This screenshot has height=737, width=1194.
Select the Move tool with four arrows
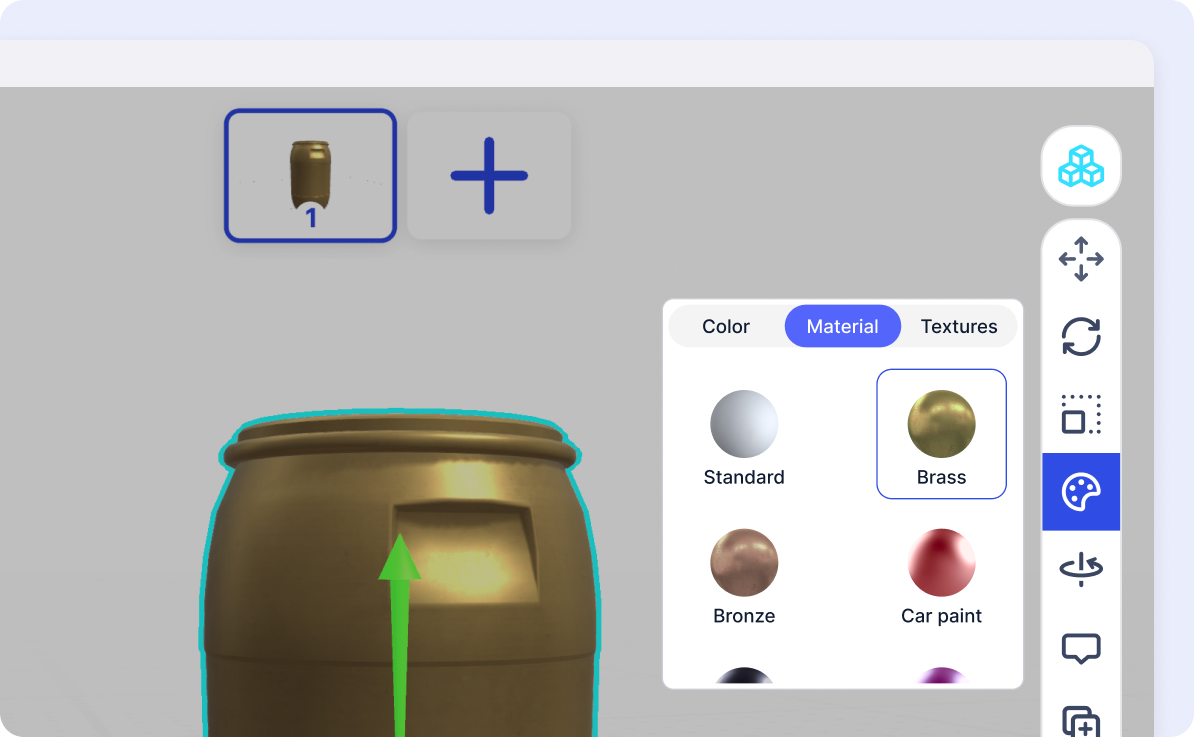pyautogui.click(x=1081, y=259)
